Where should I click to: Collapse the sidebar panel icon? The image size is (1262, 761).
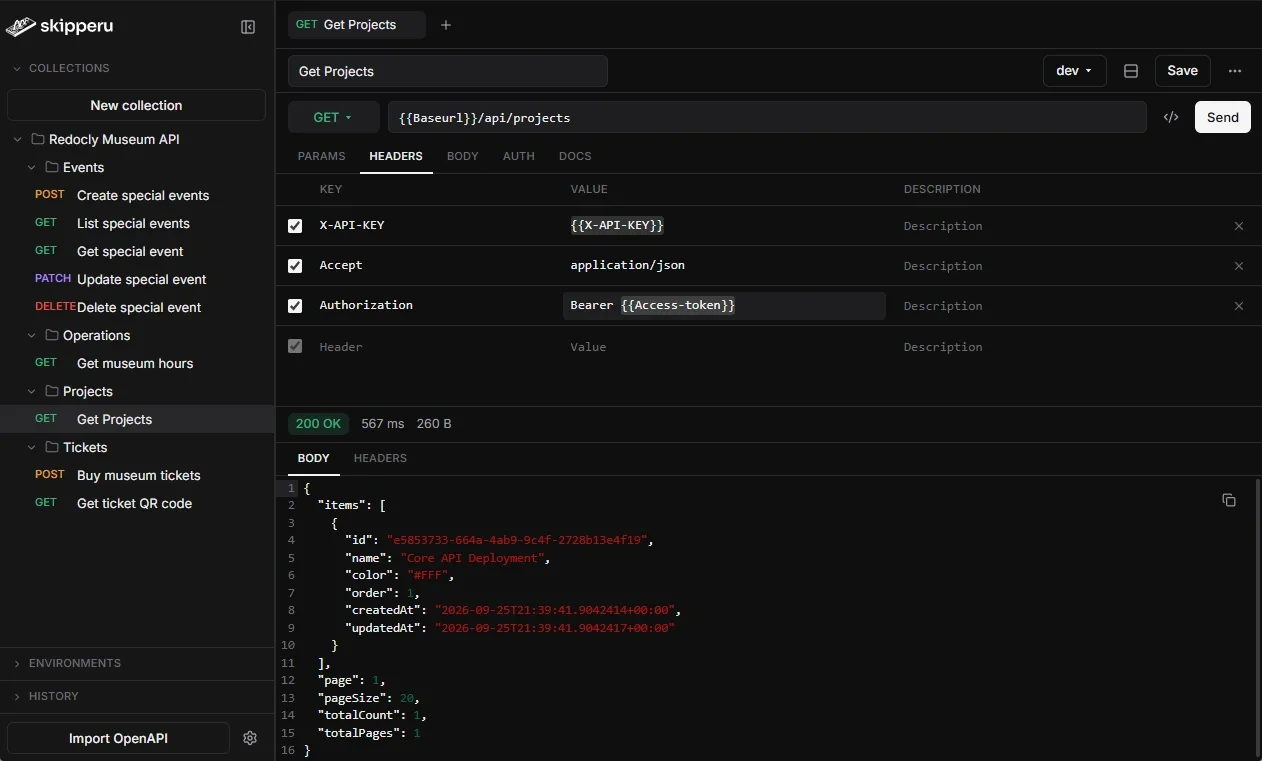pos(248,27)
